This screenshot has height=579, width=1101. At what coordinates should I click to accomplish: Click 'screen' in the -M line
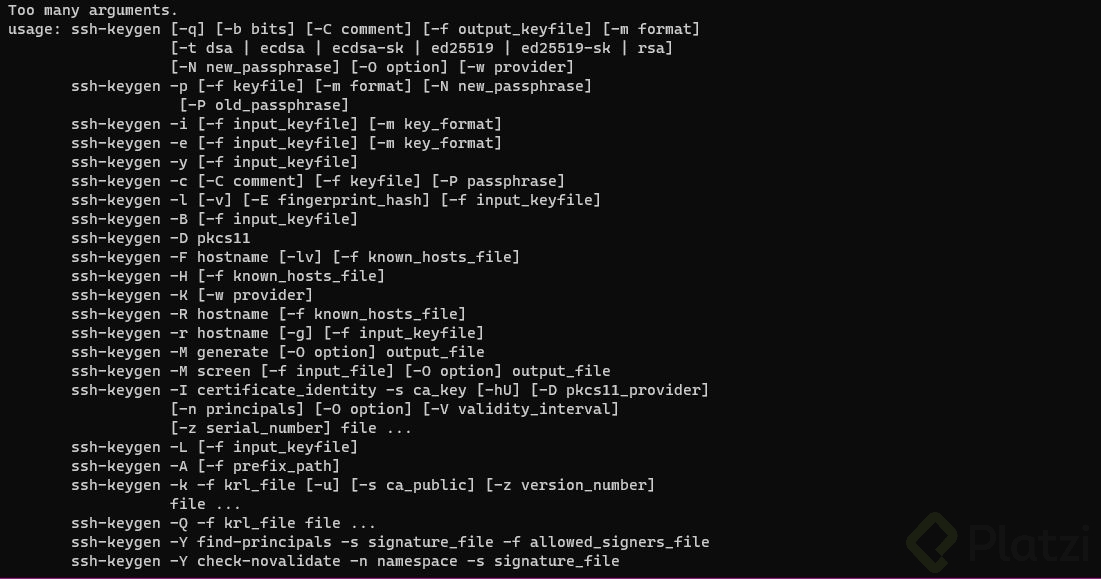(223, 371)
